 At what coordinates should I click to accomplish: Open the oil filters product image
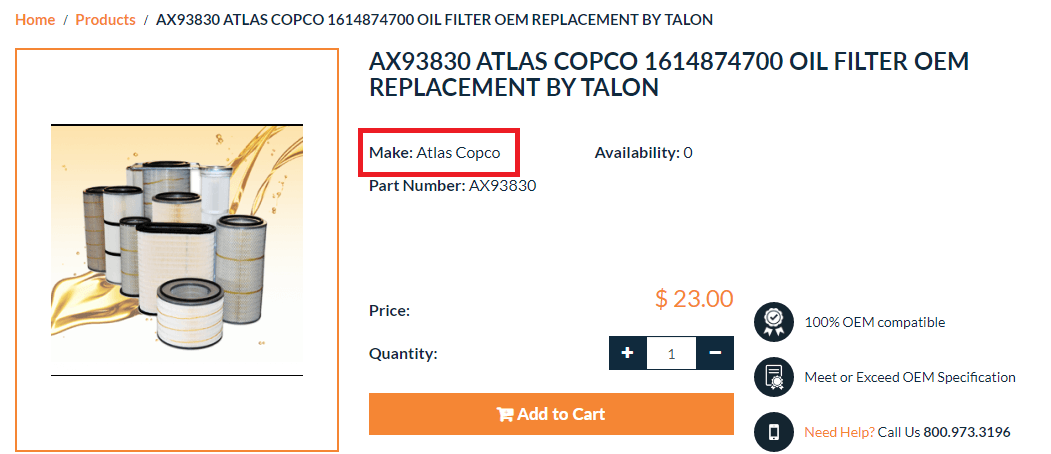[177, 250]
